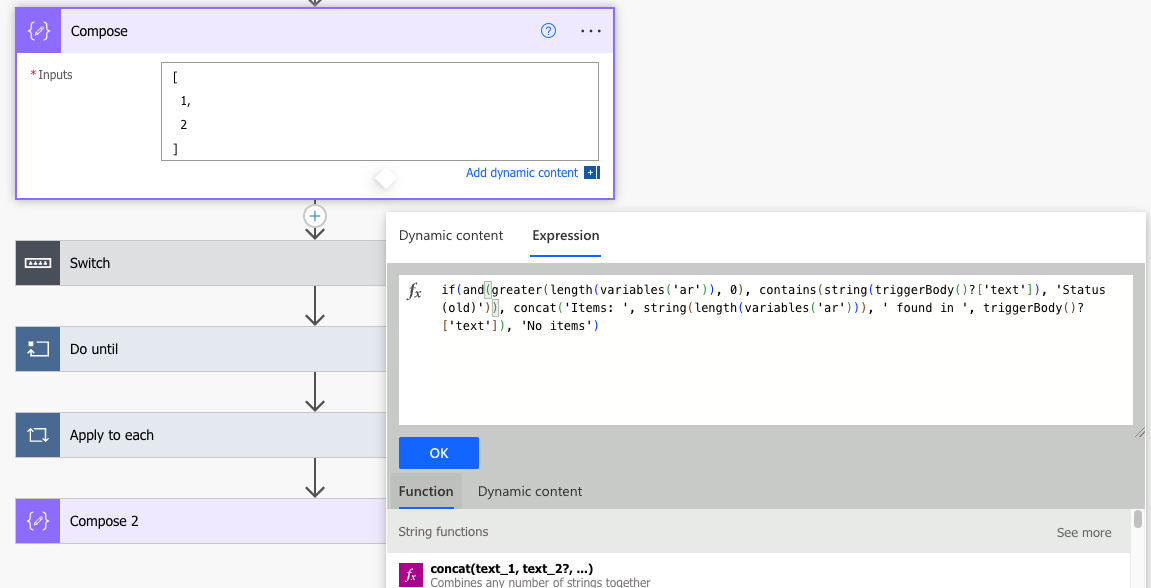Open the Compose three-dots menu
Image resolution: width=1151 pixels, height=588 pixels.
point(591,31)
